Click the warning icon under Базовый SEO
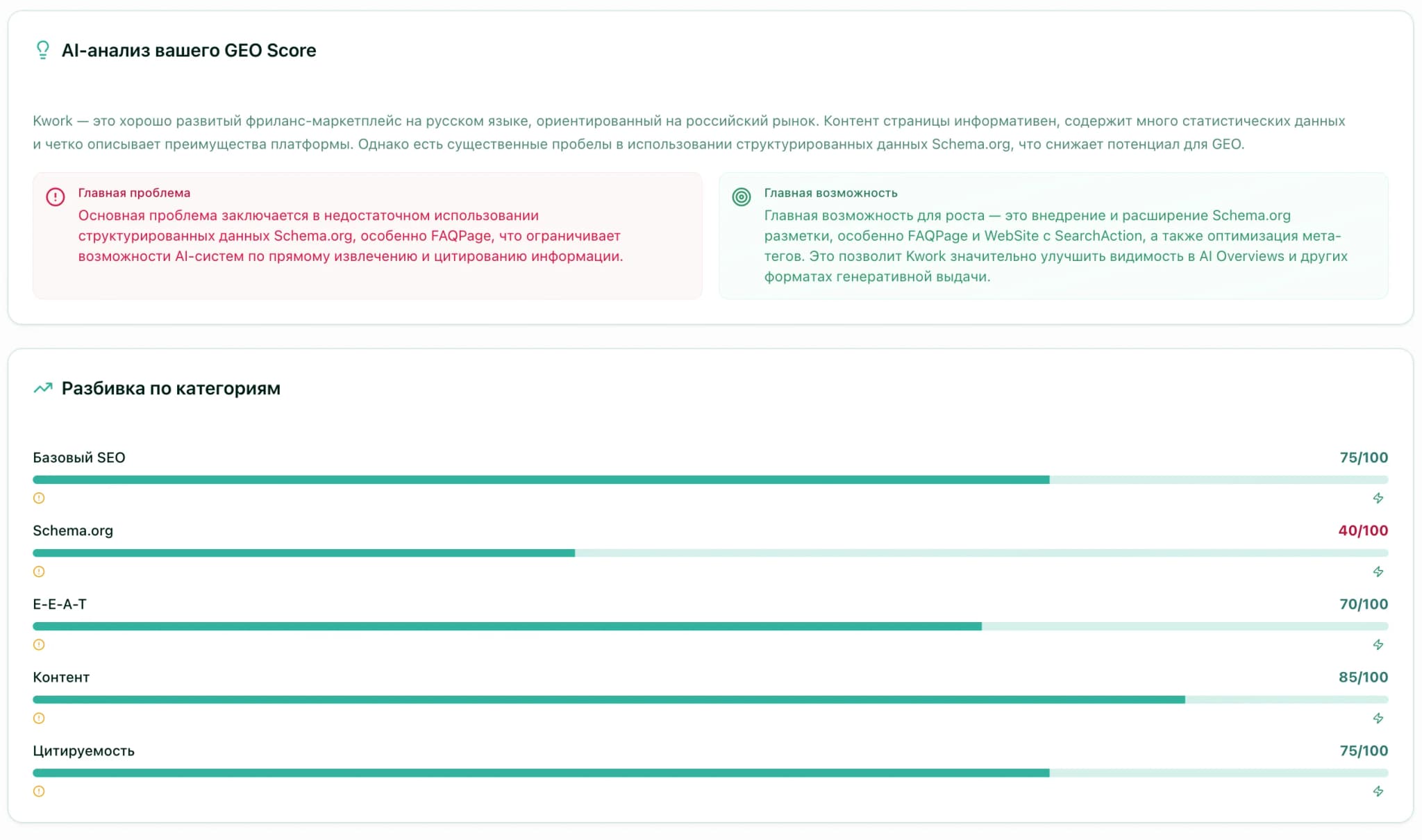The image size is (1422, 840). pos(39,498)
